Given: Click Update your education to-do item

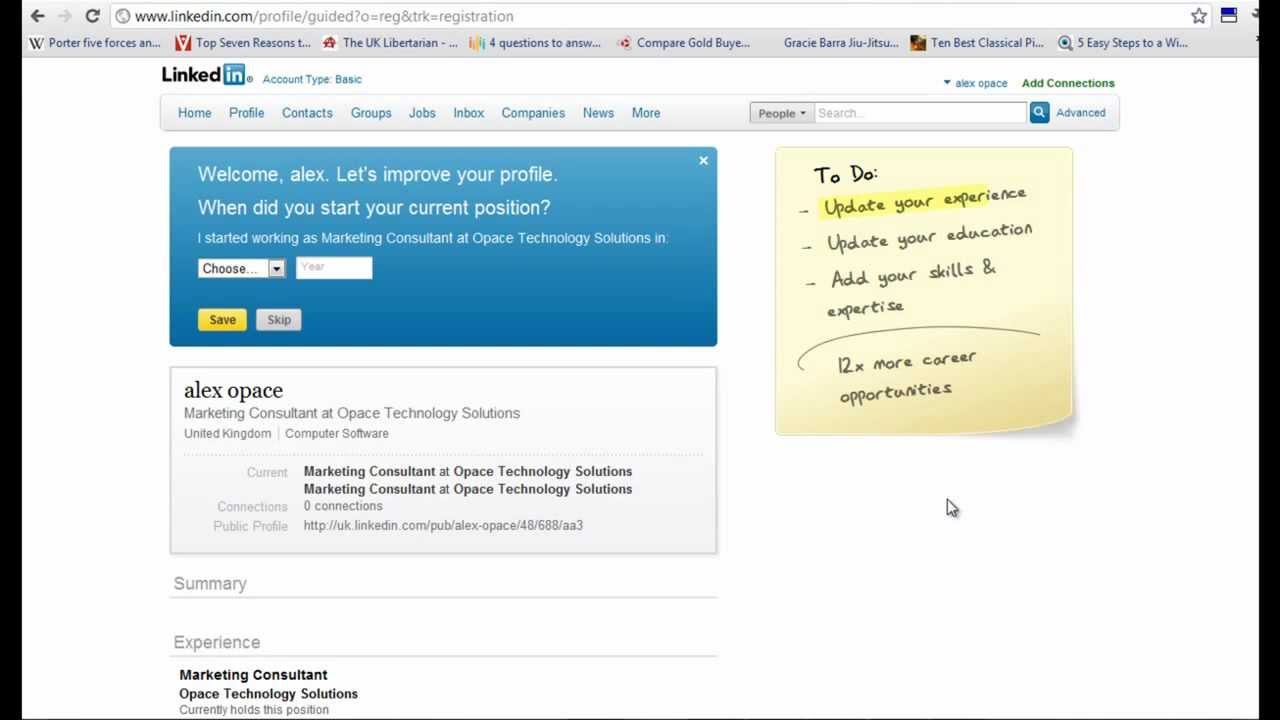Looking at the screenshot, I should [x=929, y=238].
